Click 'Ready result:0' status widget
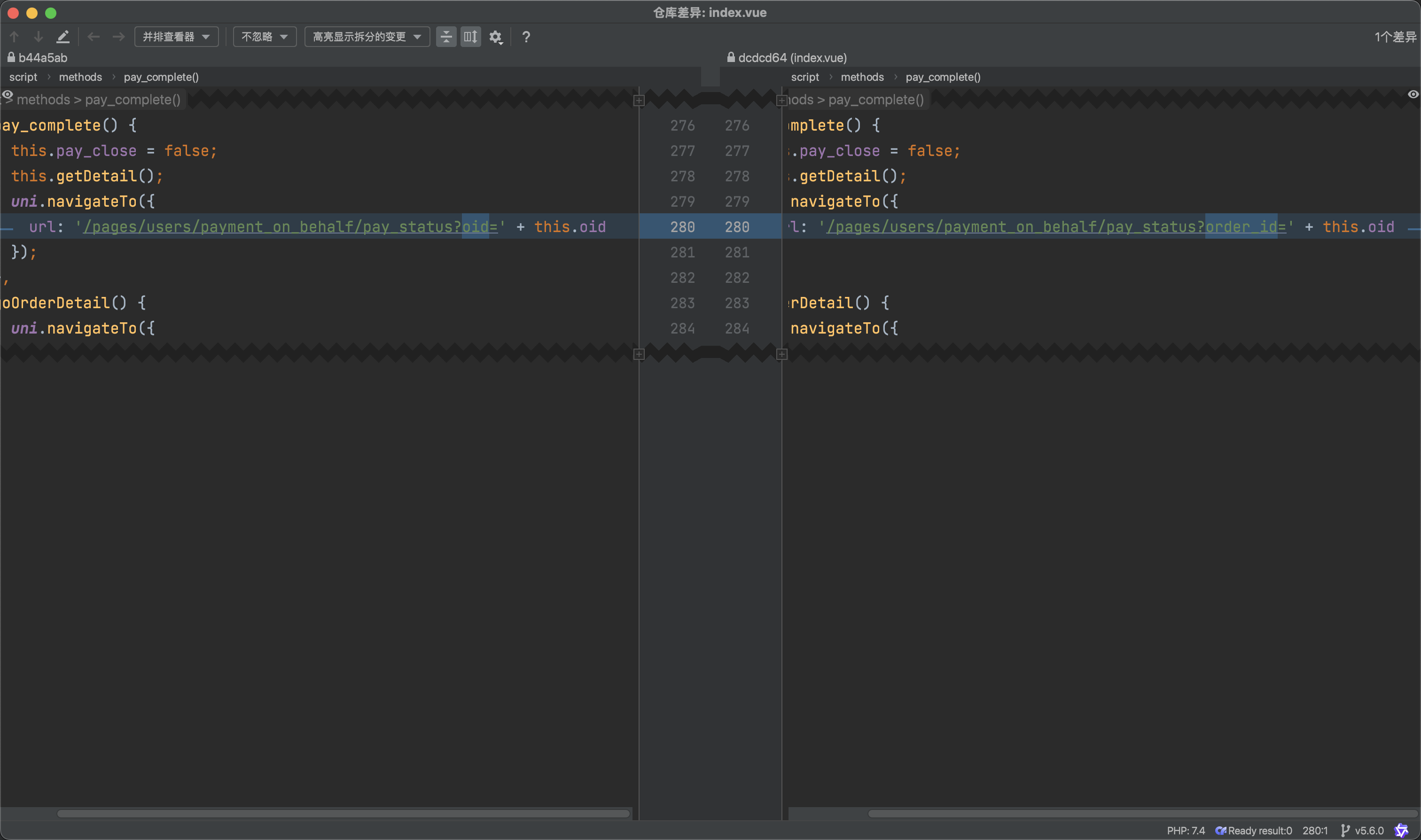Screen dimensions: 1421x840 coord(1253,831)
